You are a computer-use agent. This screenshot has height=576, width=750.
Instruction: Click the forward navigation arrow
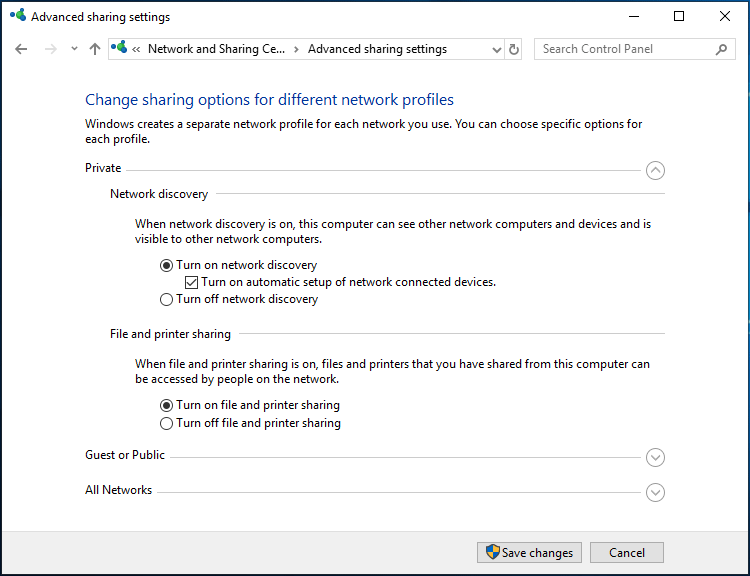pyautogui.click(x=50, y=49)
